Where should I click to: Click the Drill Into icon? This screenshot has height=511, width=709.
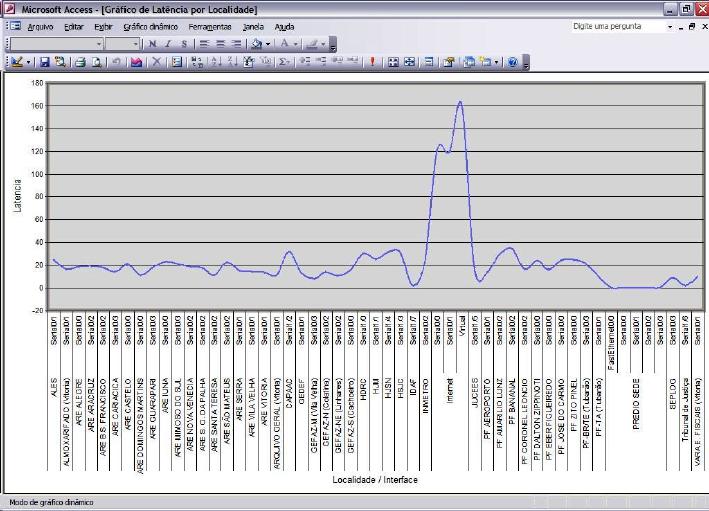click(337, 60)
